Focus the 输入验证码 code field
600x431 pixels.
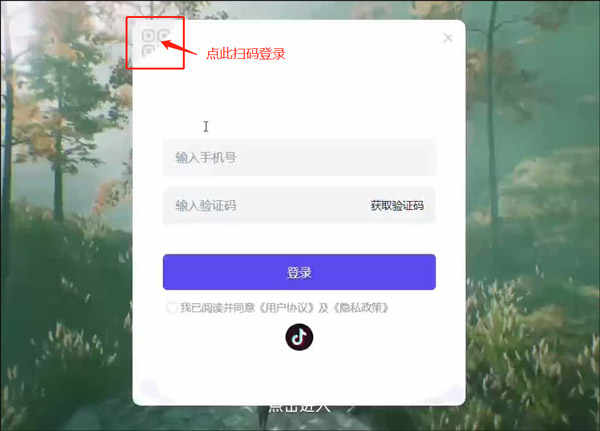264,206
